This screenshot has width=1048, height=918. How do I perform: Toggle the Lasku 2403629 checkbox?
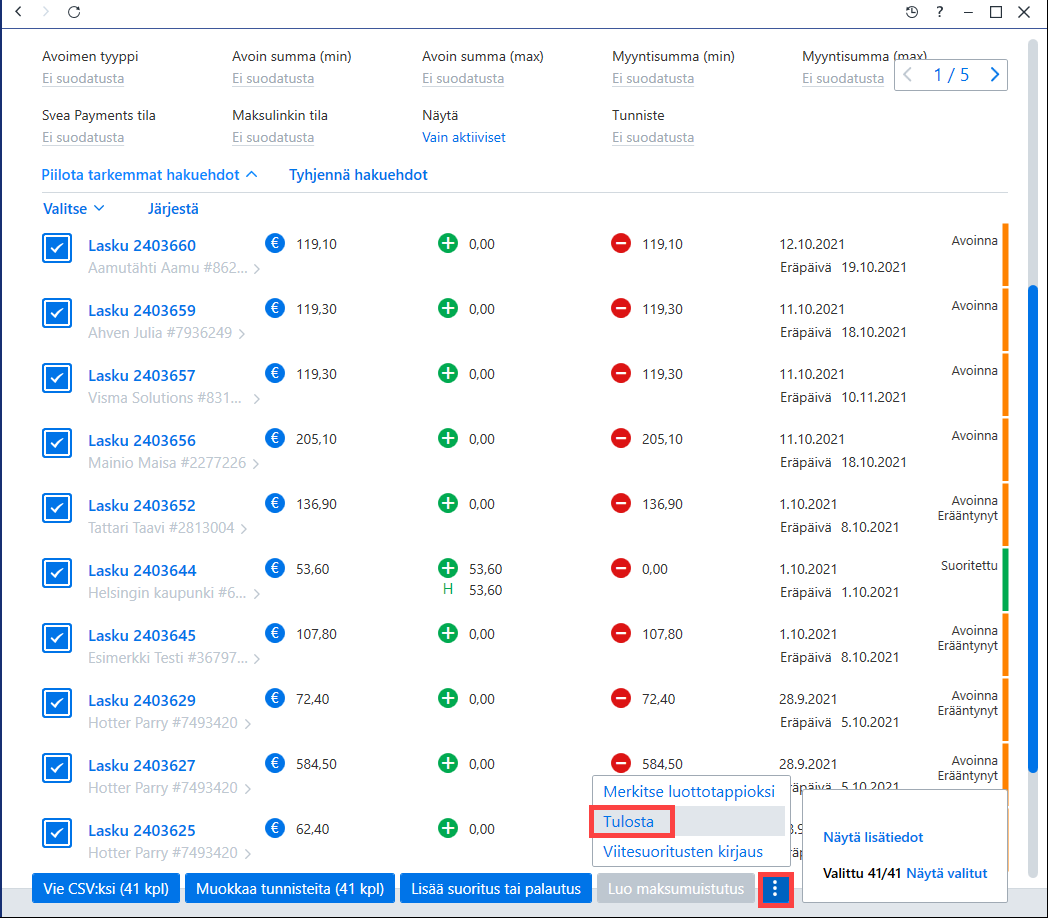57,703
